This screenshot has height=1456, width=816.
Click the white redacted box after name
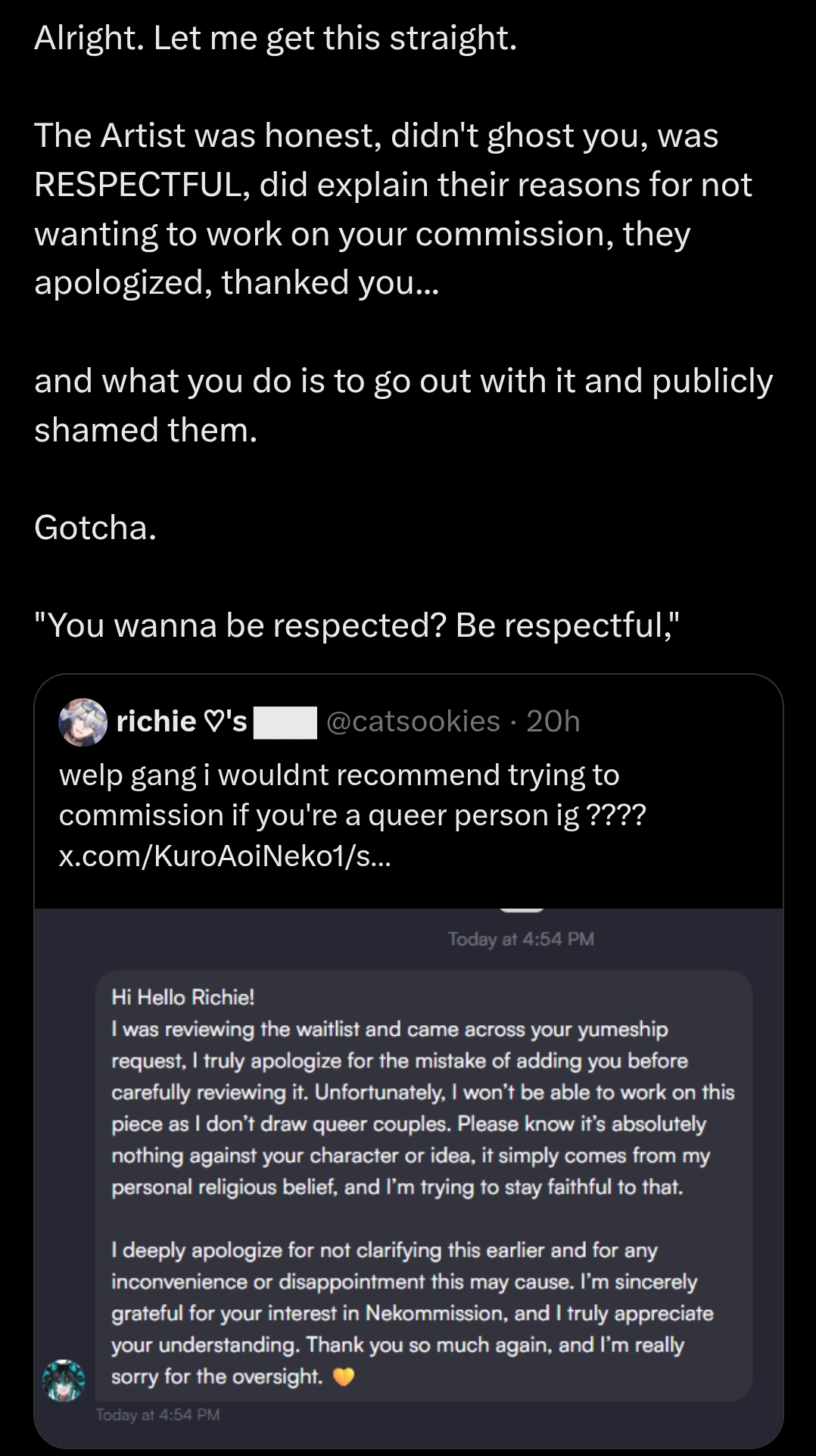285,722
